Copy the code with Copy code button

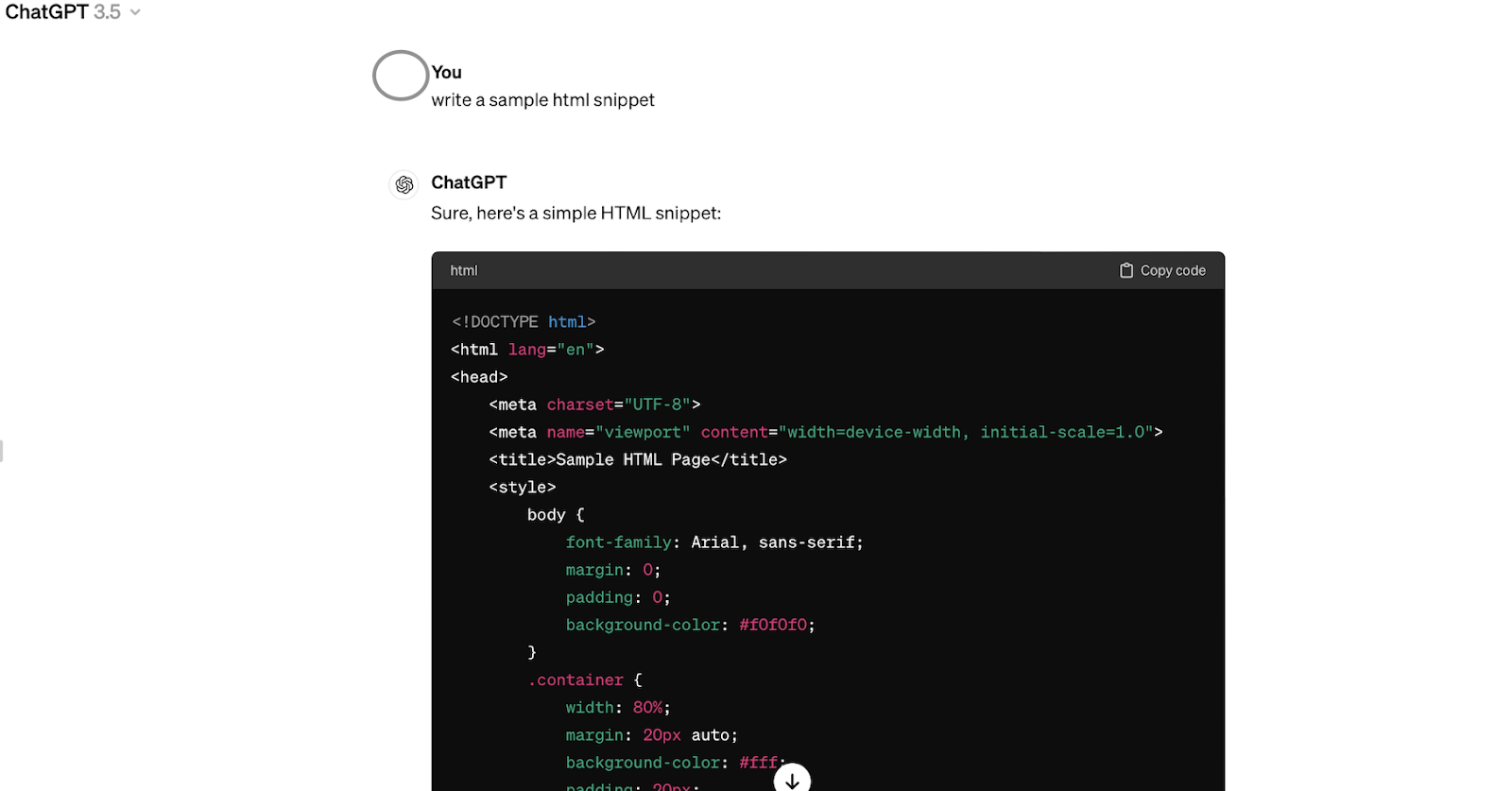coord(1162,270)
